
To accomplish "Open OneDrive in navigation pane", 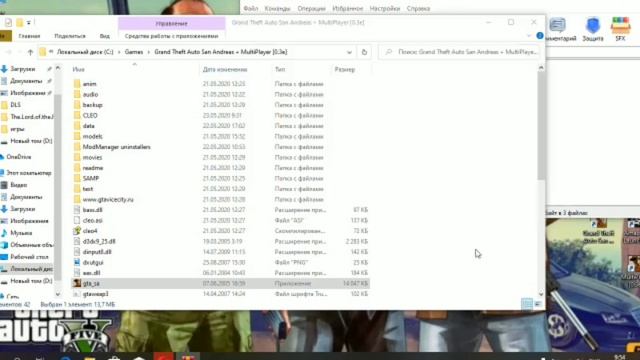I will point(19,157).
